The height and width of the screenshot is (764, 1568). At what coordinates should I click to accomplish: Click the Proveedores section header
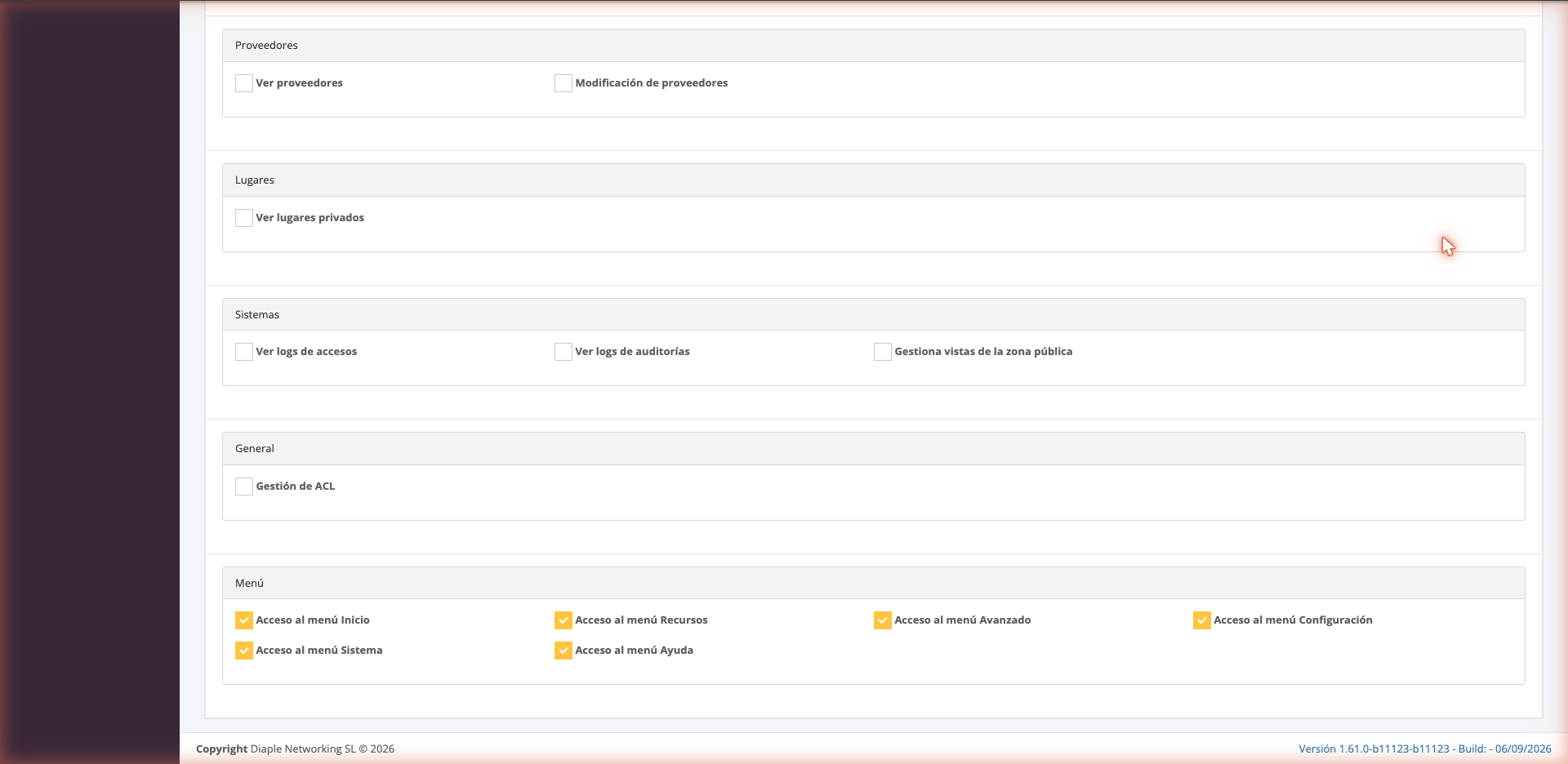[x=873, y=46]
